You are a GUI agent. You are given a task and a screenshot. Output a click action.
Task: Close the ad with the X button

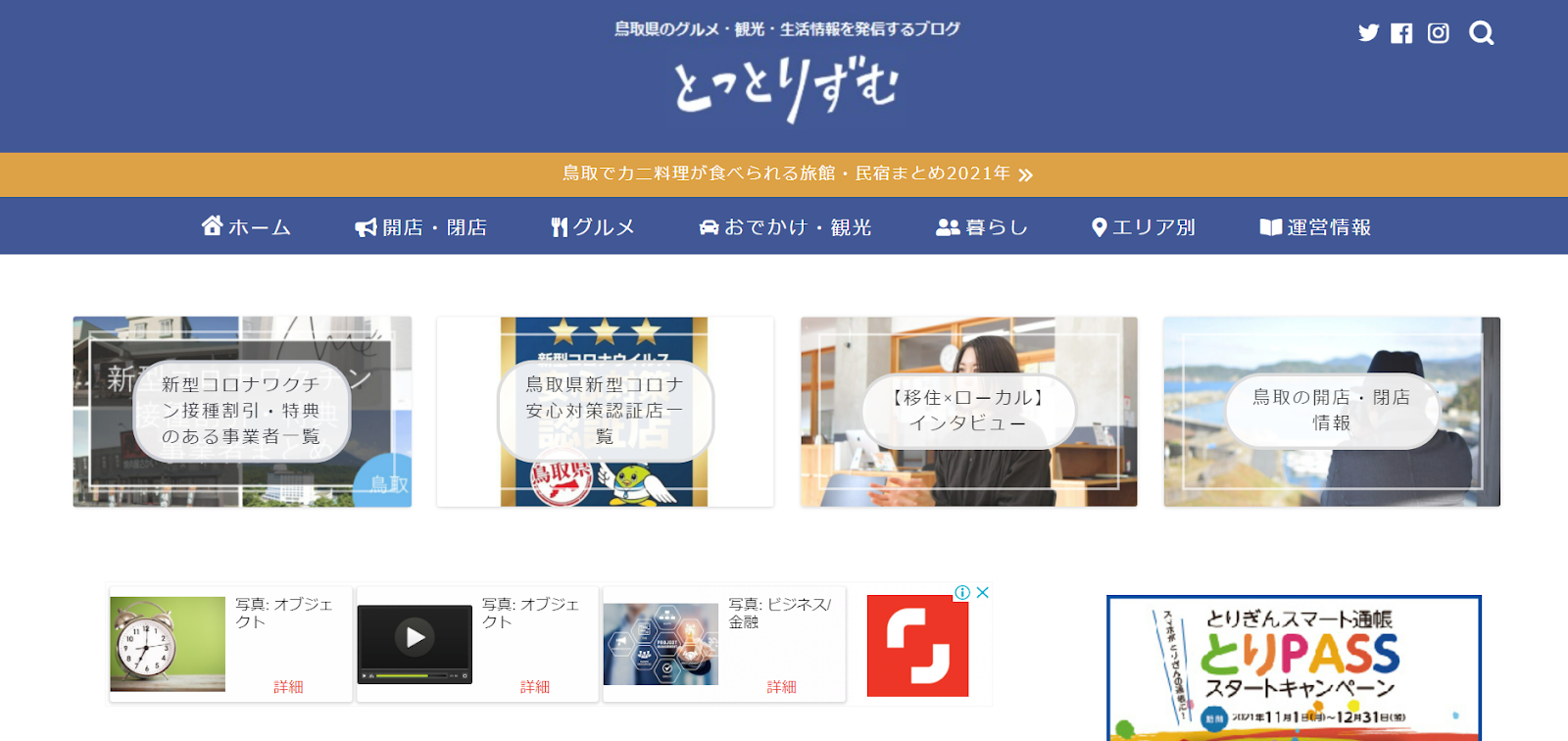[x=983, y=592]
